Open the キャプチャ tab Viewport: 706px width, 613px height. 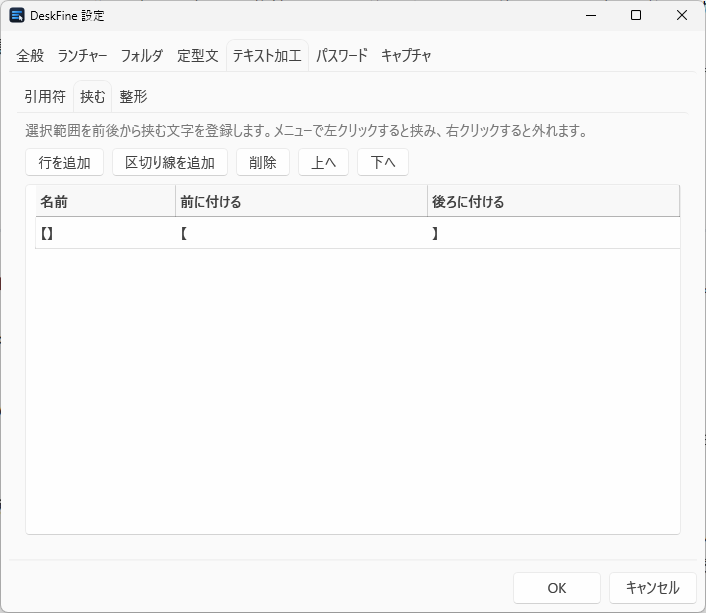(x=406, y=56)
